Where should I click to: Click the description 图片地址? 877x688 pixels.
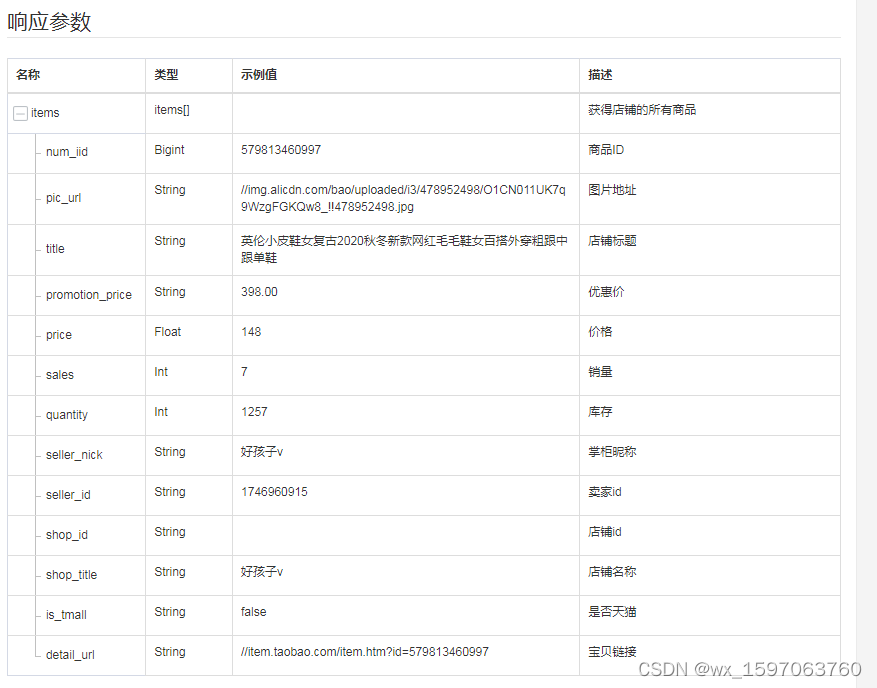[x=612, y=190]
